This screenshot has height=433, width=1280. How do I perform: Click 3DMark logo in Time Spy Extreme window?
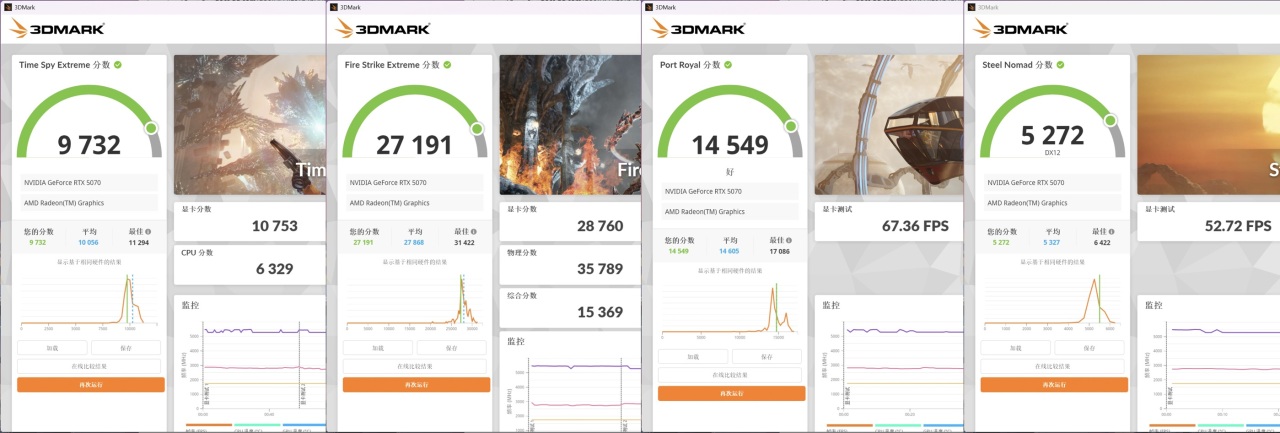click(x=57, y=29)
